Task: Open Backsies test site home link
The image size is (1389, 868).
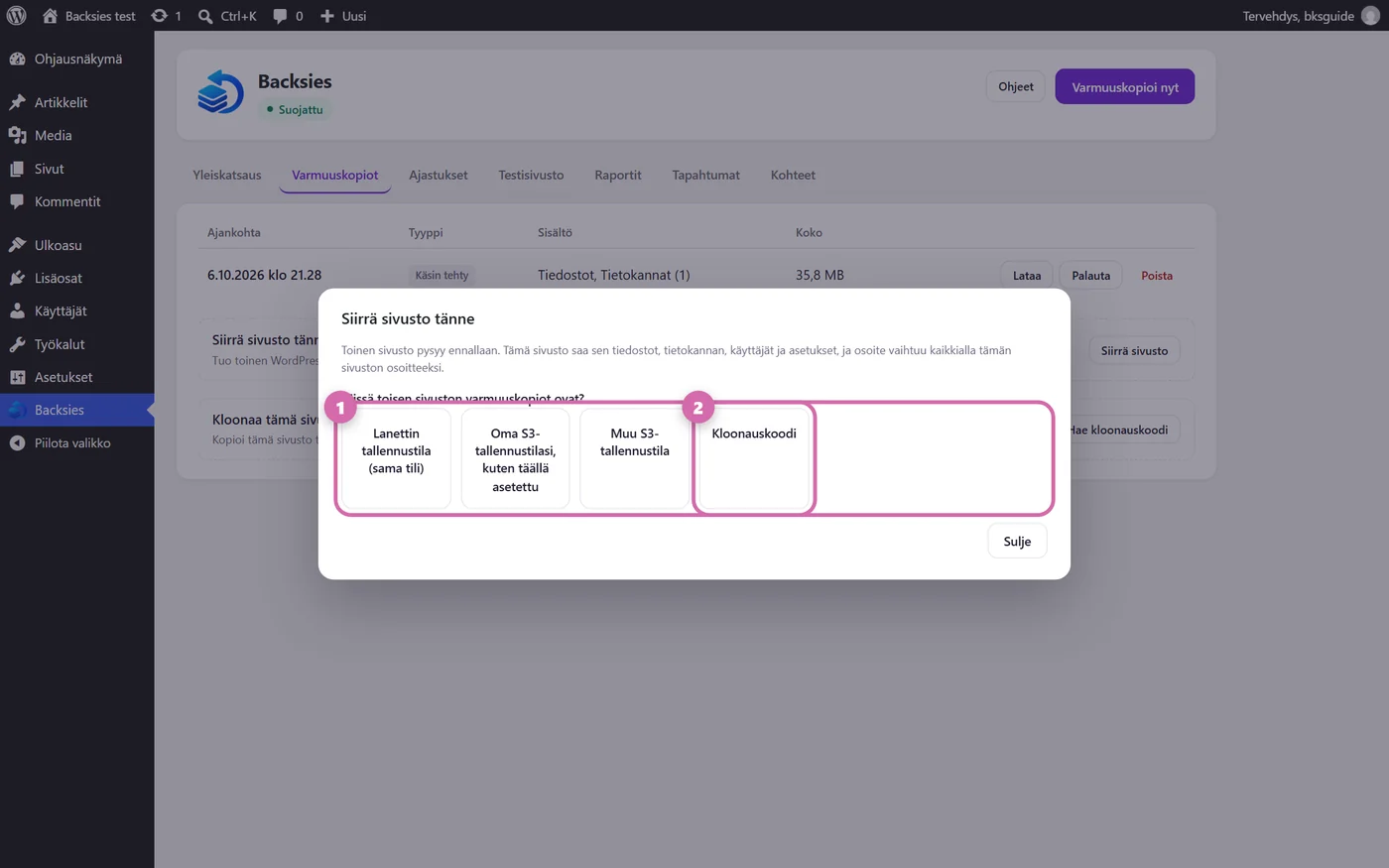Action: [89, 16]
